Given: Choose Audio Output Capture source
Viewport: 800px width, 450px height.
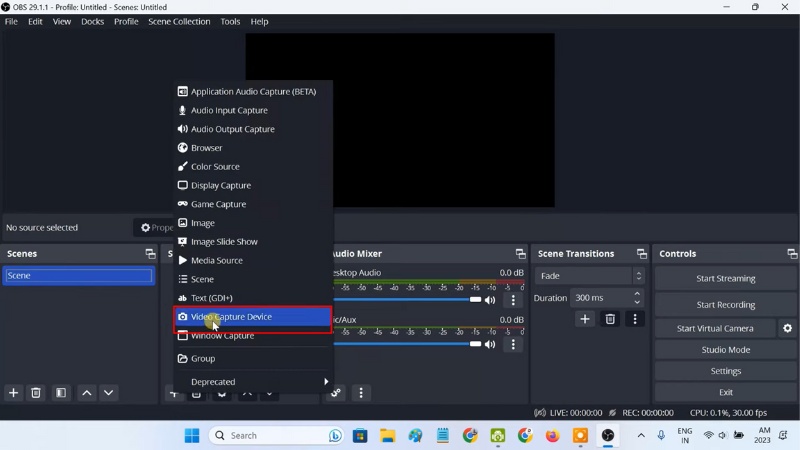Looking at the screenshot, I should 253,129.
